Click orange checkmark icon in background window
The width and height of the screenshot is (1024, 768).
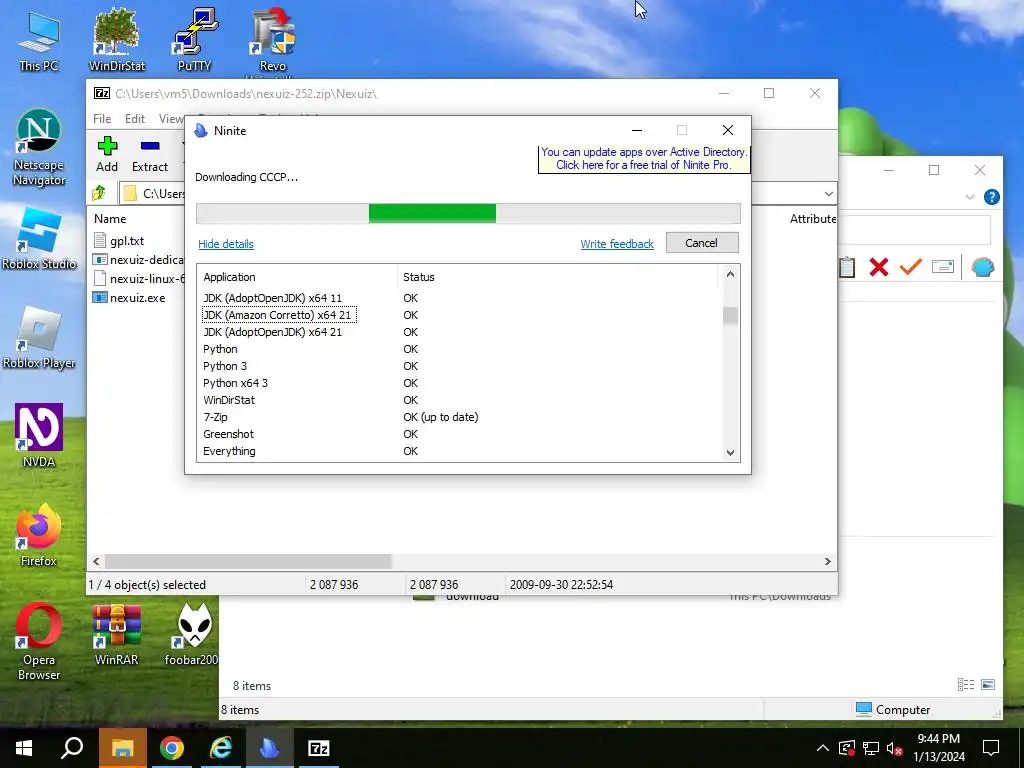click(x=910, y=266)
